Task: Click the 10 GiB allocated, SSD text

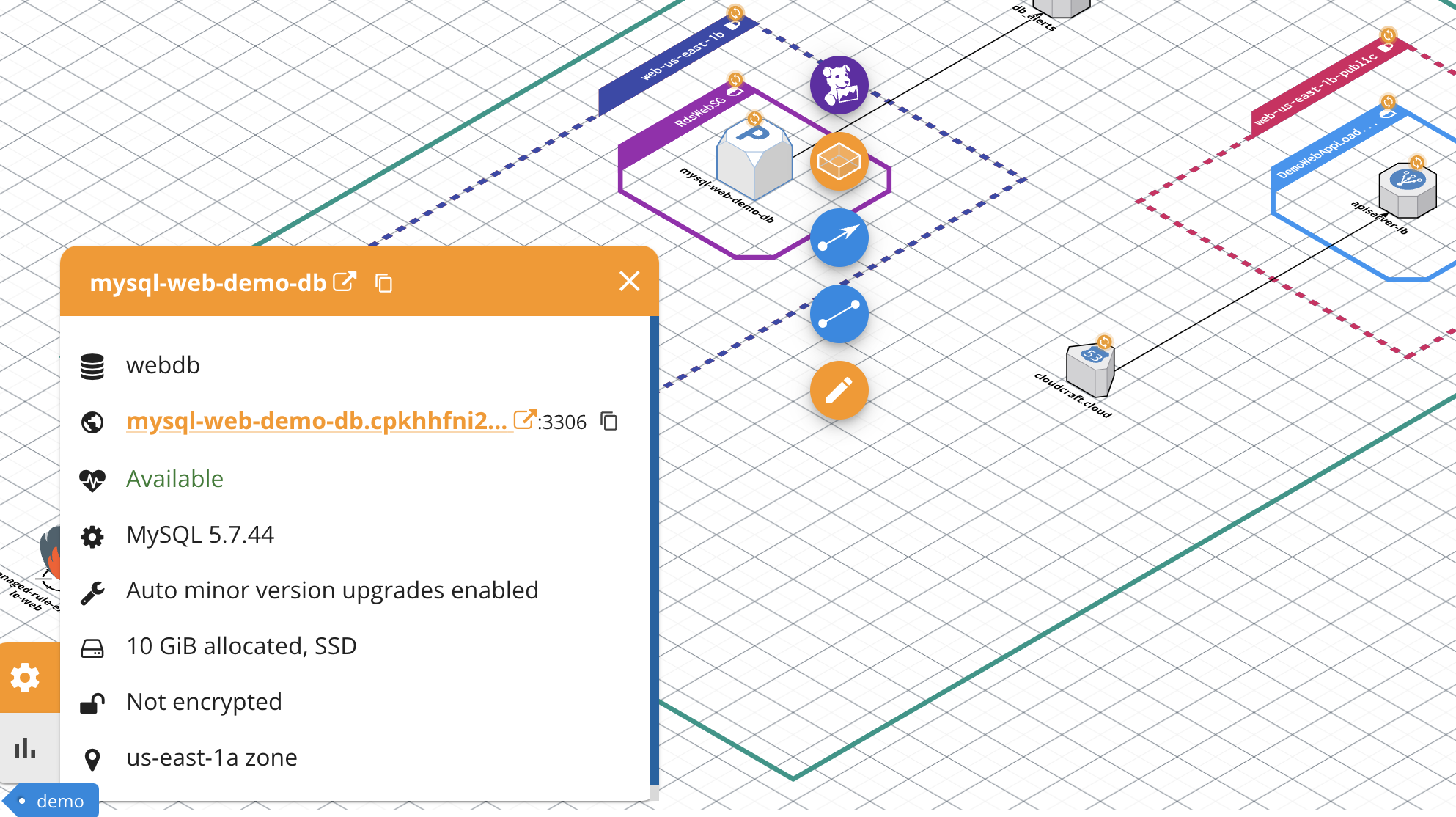Action: (x=241, y=646)
